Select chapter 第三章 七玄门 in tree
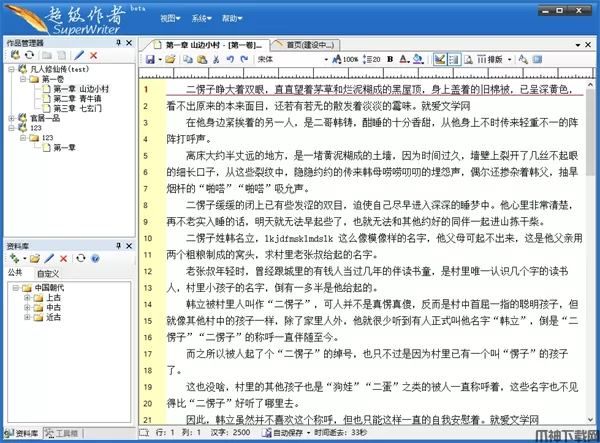Viewport: 600px width, 443px height. tap(77, 109)
